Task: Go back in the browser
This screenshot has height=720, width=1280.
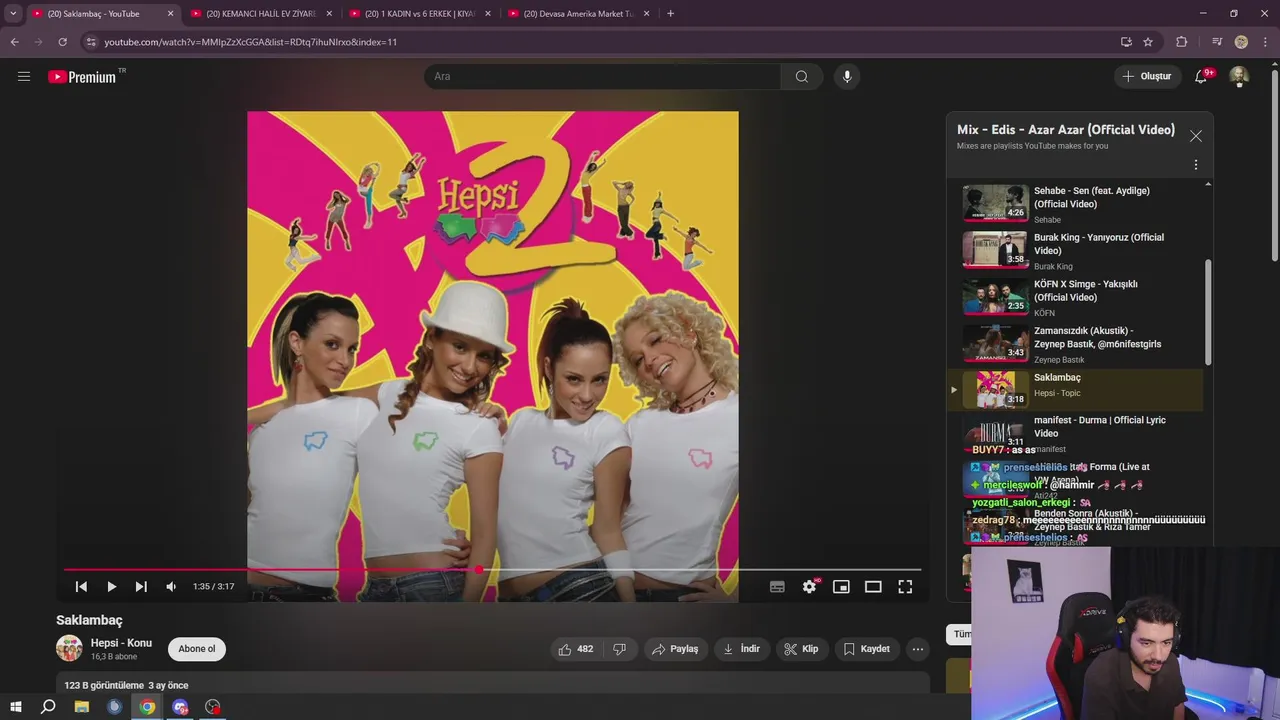Action: 14,42
